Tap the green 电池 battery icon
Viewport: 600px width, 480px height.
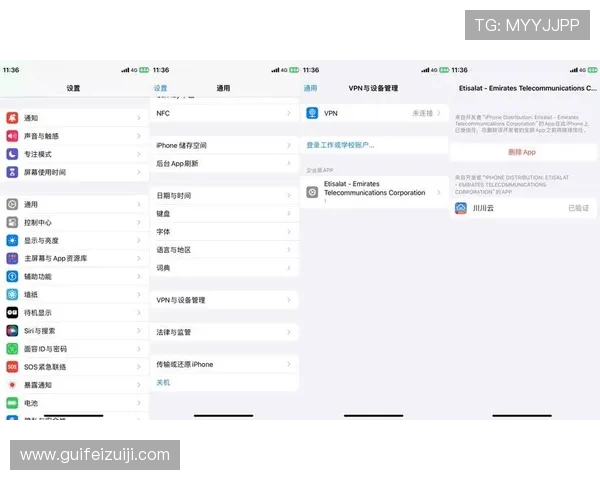click(x=12, y=403)
